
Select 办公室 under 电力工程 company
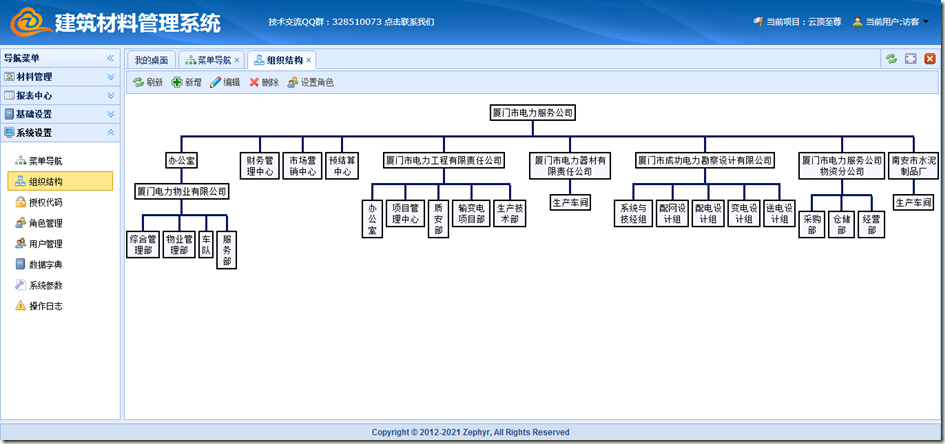pos(372,218)
